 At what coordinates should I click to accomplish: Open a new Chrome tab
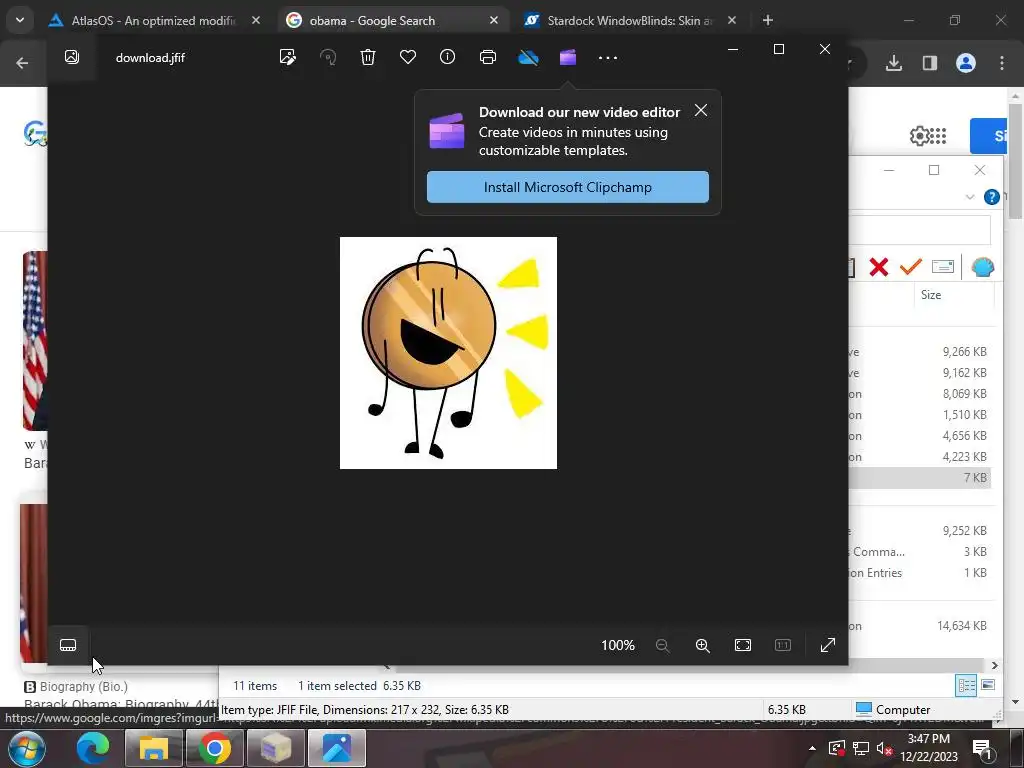(768, 20)
